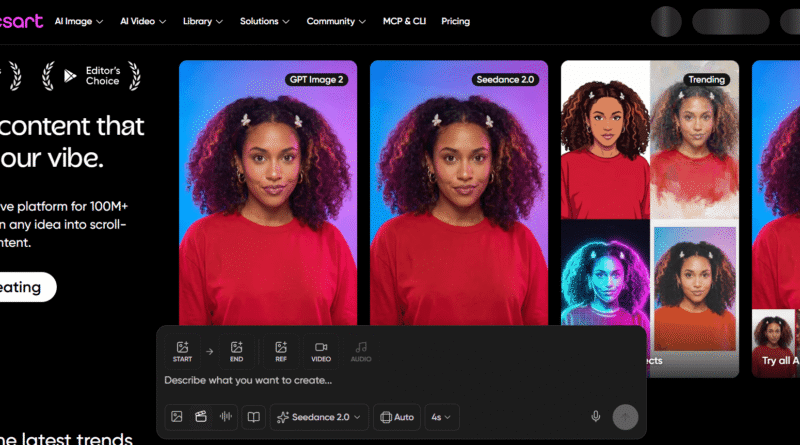800x445 pixels.
Task: Click the prompt description input field
Action: pyautogui.click(x=401, y=381)
